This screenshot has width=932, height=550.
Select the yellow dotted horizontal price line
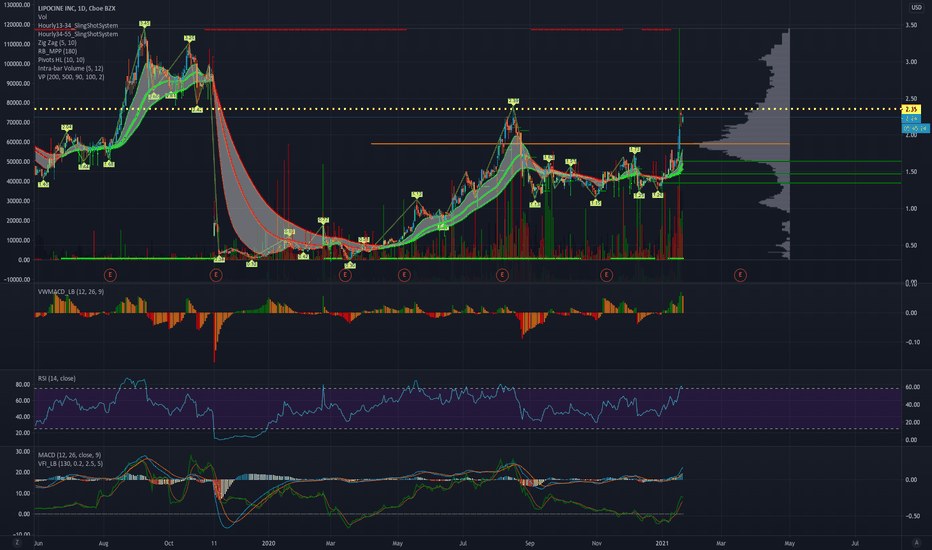point(467,109)
